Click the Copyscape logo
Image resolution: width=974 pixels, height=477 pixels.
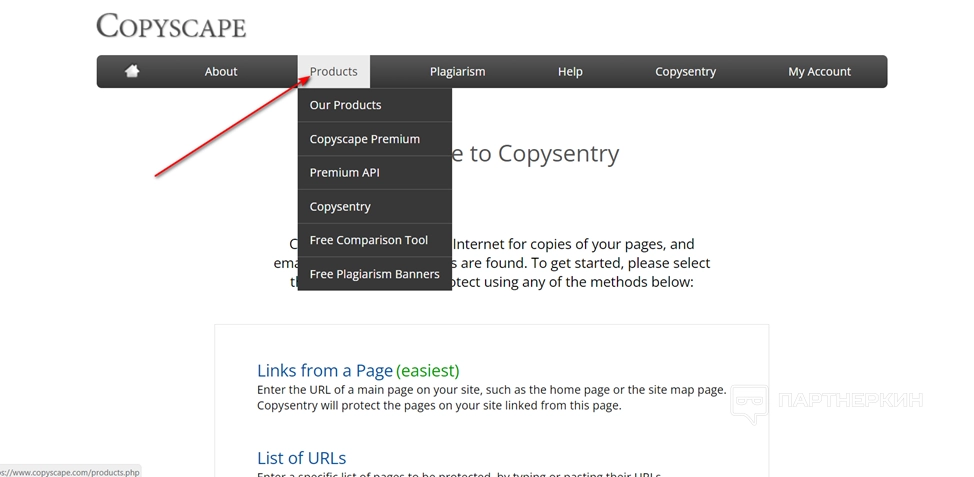click(x=171, y=26)
